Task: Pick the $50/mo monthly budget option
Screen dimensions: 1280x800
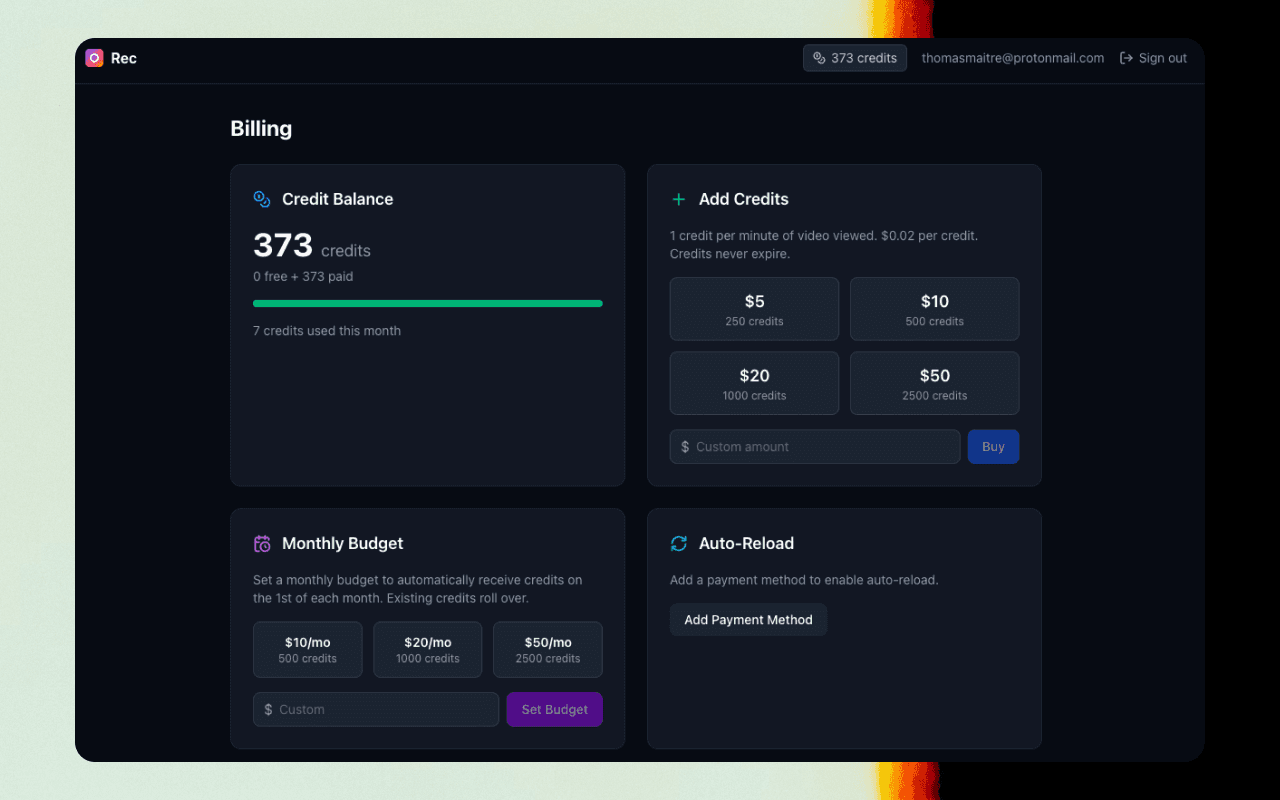Action: click(547, 650)
